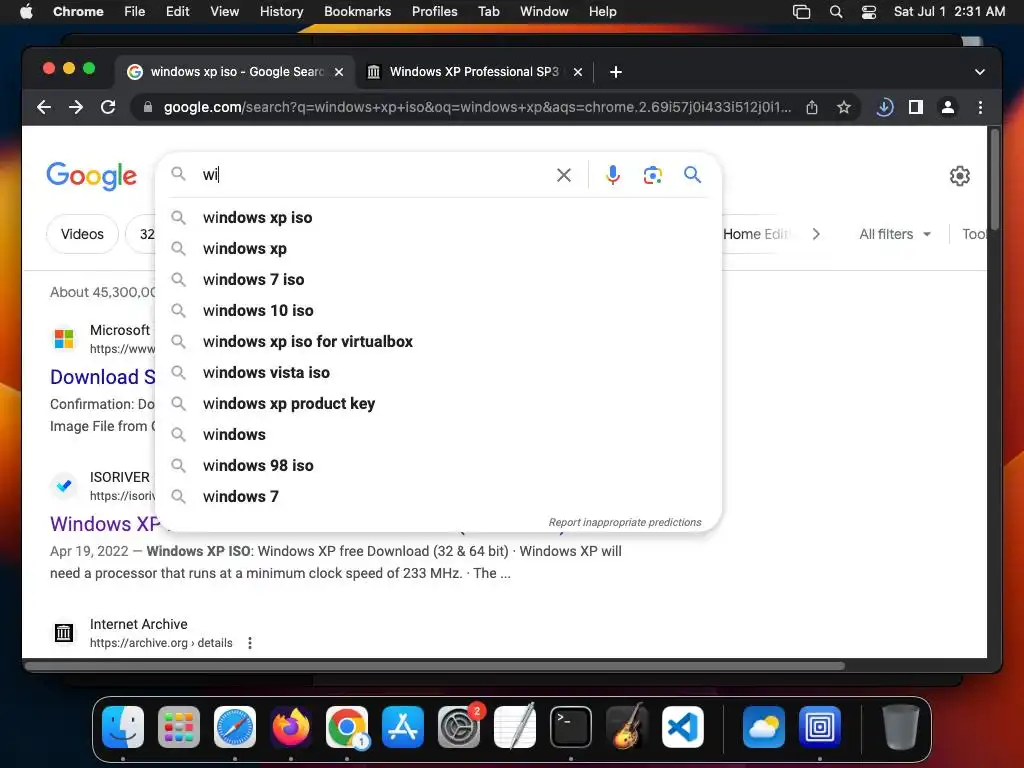Click the Chrome back arrow
Screen dimensions: 1024x768
[x=44, y=107]
